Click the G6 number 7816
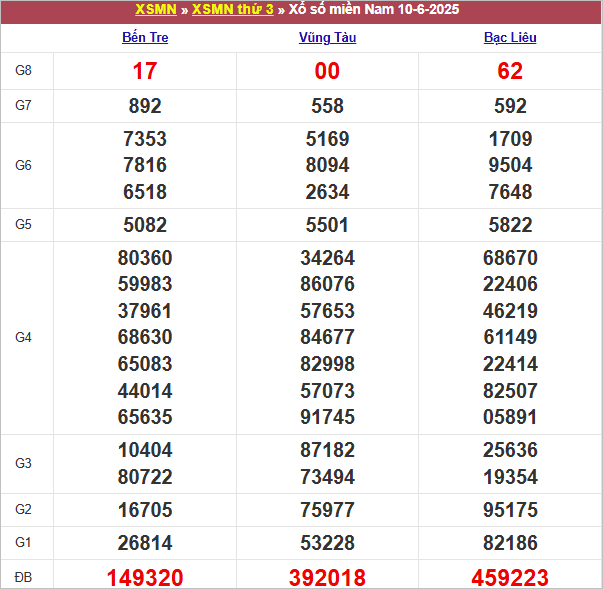 point(145,165)
